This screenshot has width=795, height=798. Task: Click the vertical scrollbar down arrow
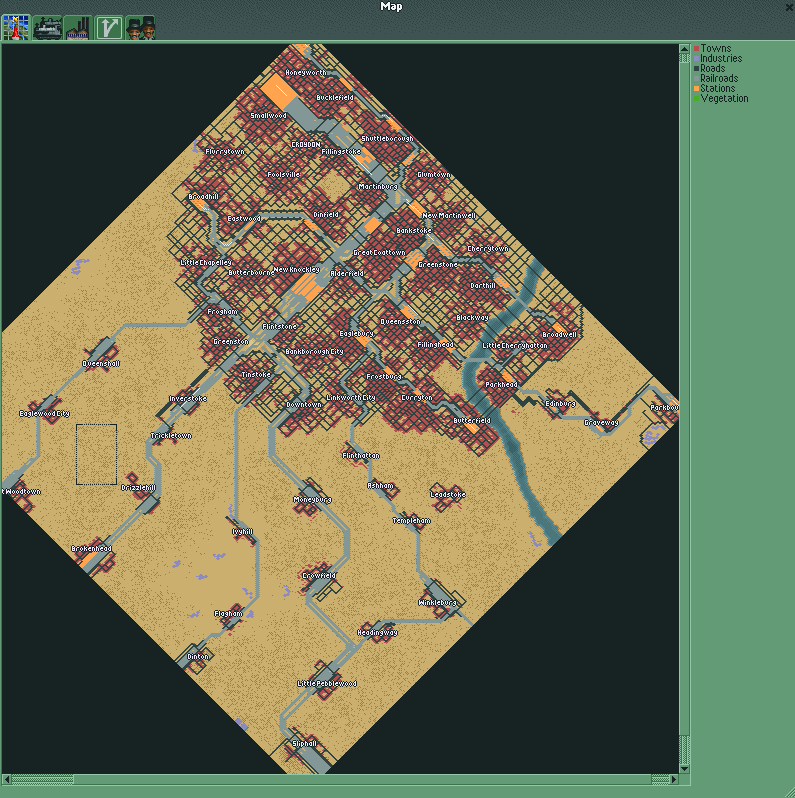pos(684,768)
